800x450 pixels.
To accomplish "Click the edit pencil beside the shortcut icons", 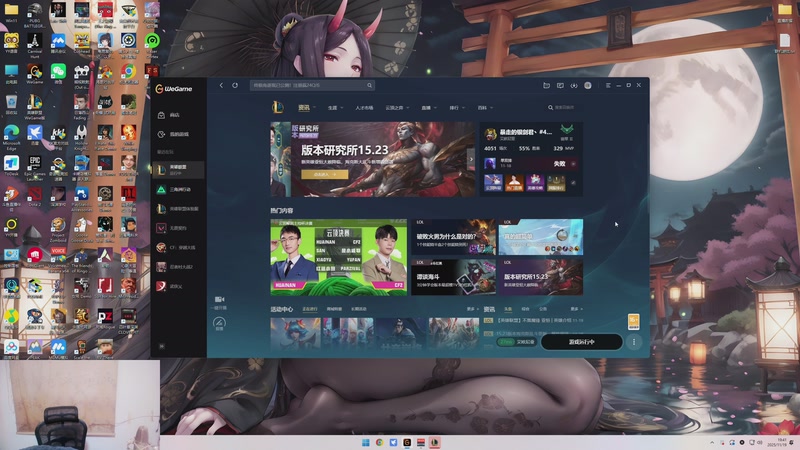I will [573, 183].
